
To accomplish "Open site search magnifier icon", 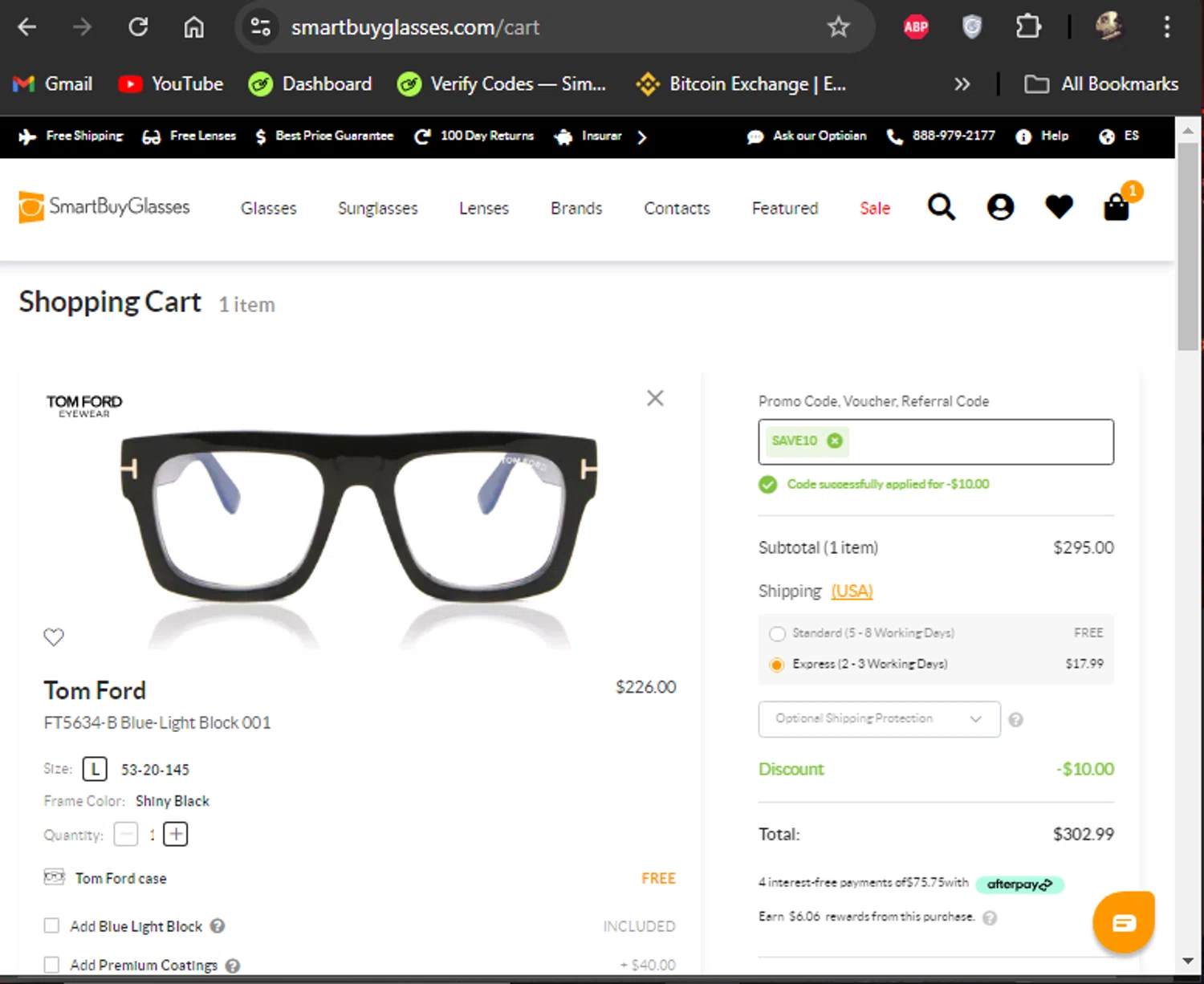I will (942, 207).
